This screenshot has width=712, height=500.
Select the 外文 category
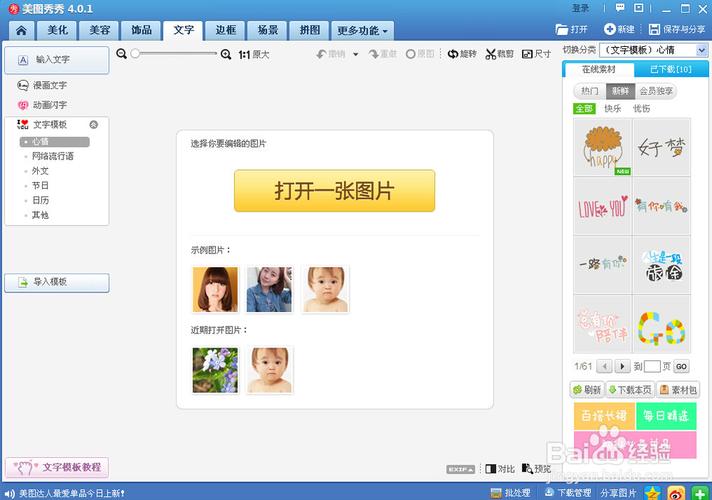click(40, 171)
